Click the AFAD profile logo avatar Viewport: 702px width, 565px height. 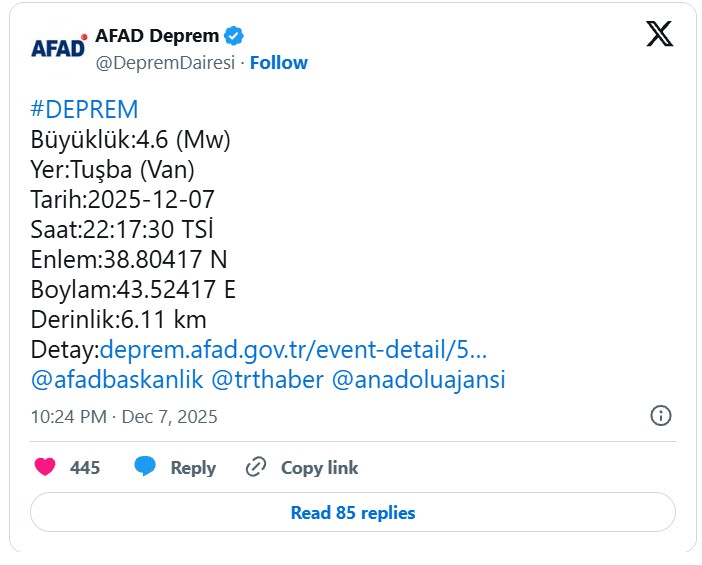(58, 48)
